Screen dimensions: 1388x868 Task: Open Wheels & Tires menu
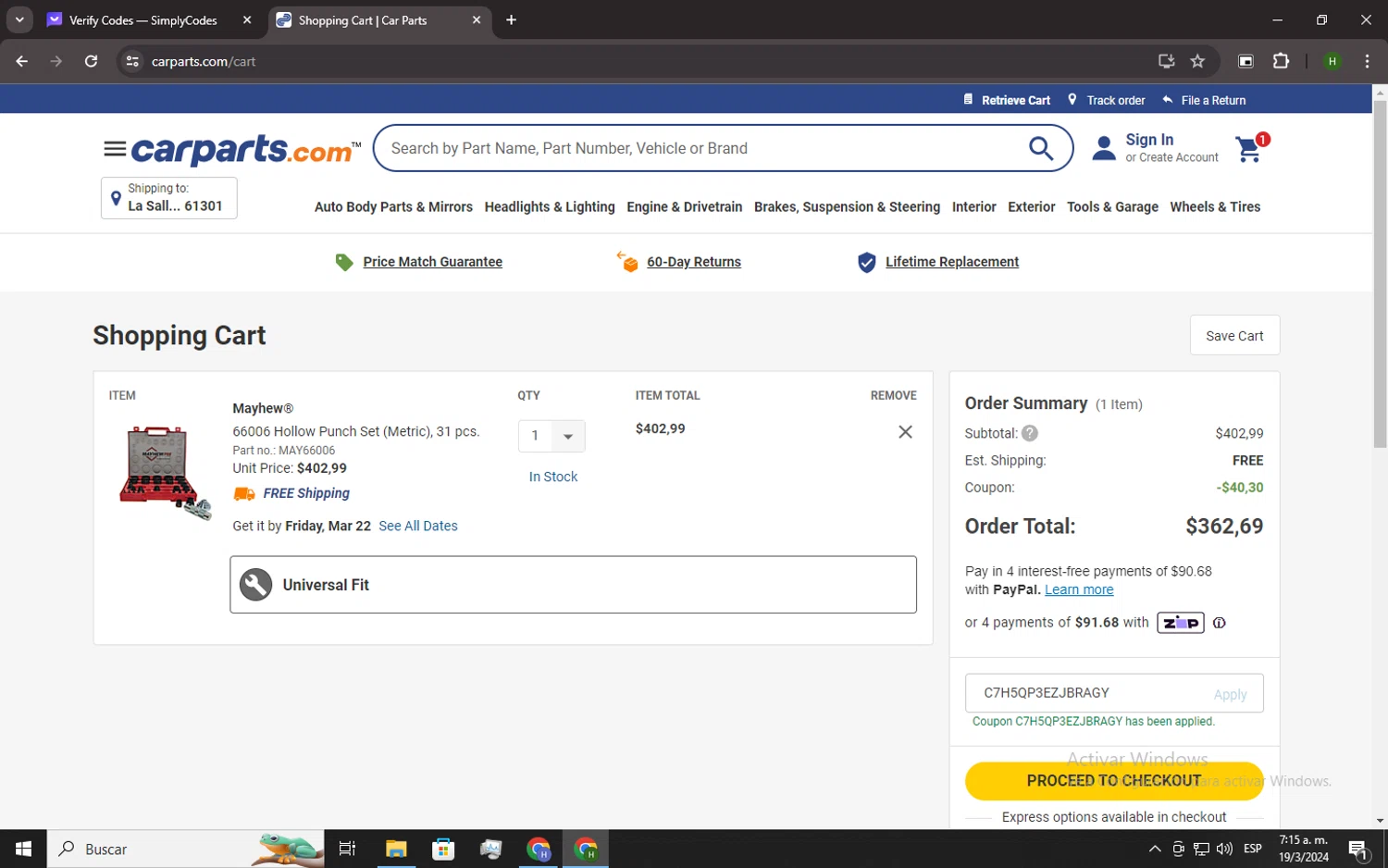point(1215,207)
